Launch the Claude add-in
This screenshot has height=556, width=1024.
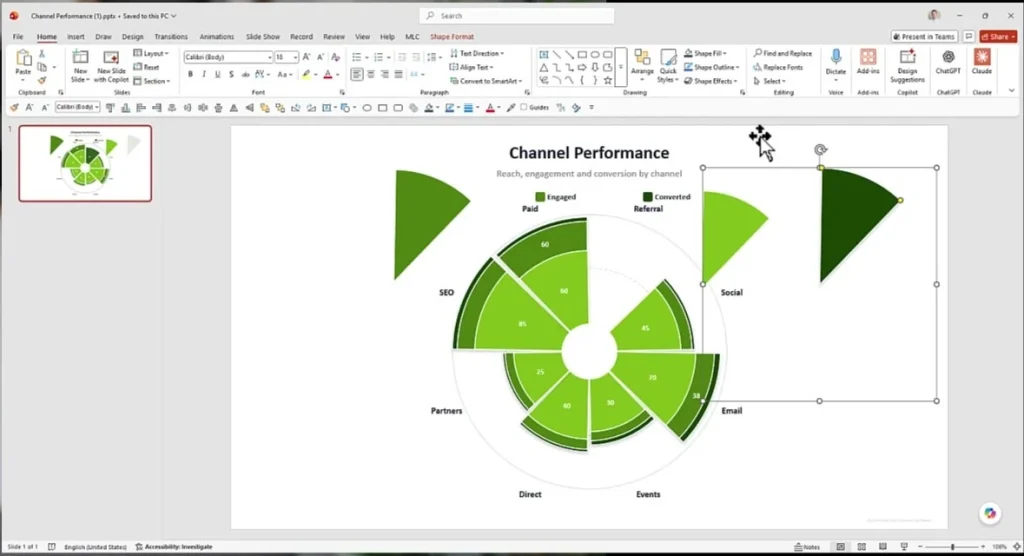(x=982, y=61)
